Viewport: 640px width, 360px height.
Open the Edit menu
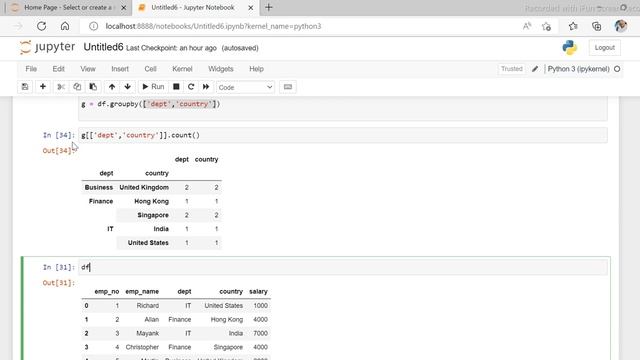(x=58, y=69)
